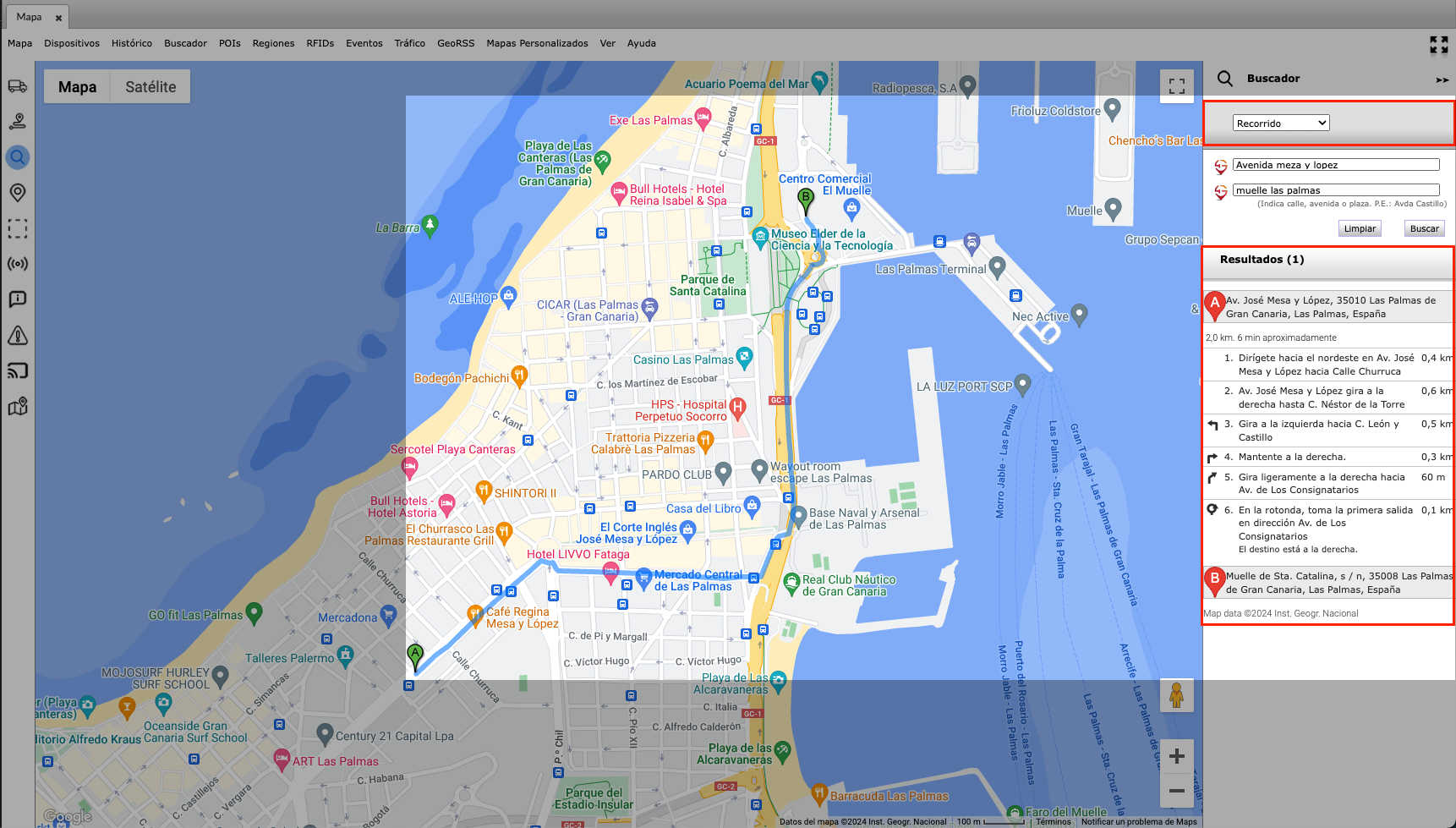1456x828 pixels.
Task: Select route step 1 Dirígete hacia el nordeste
Action: (1329, 365)
